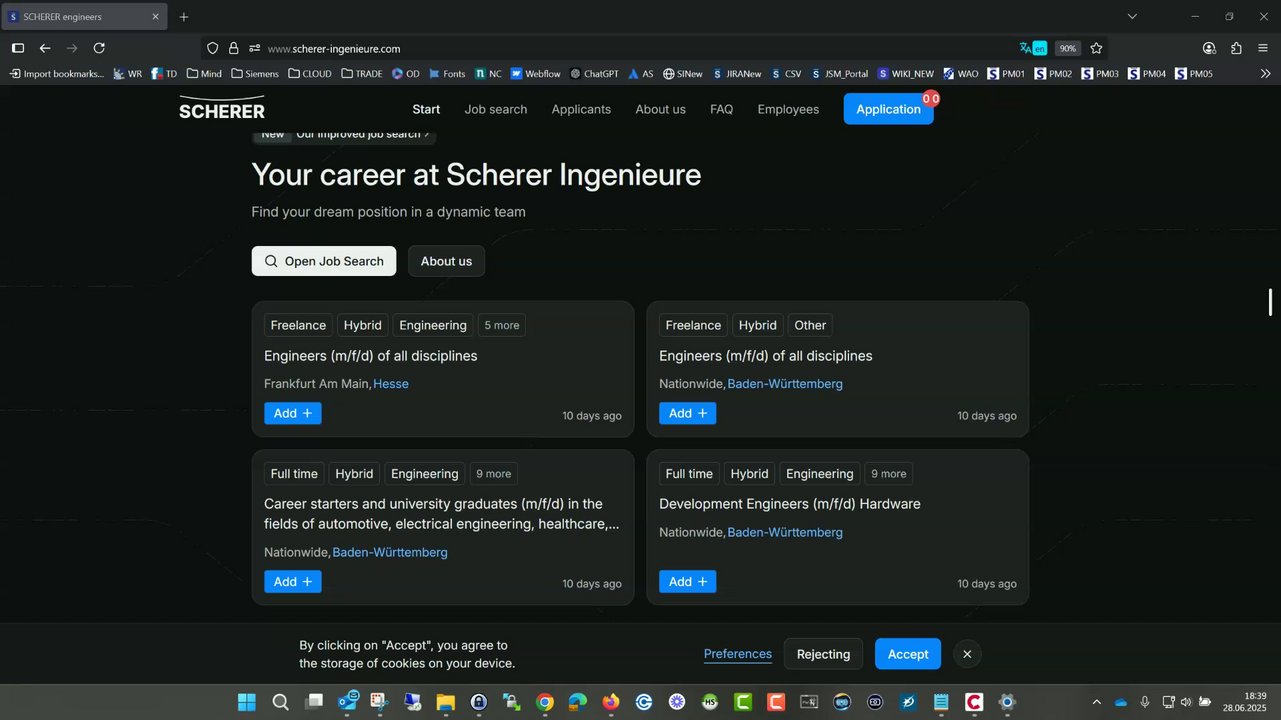Click the translate page icon in address bar

coord(1033,48)
